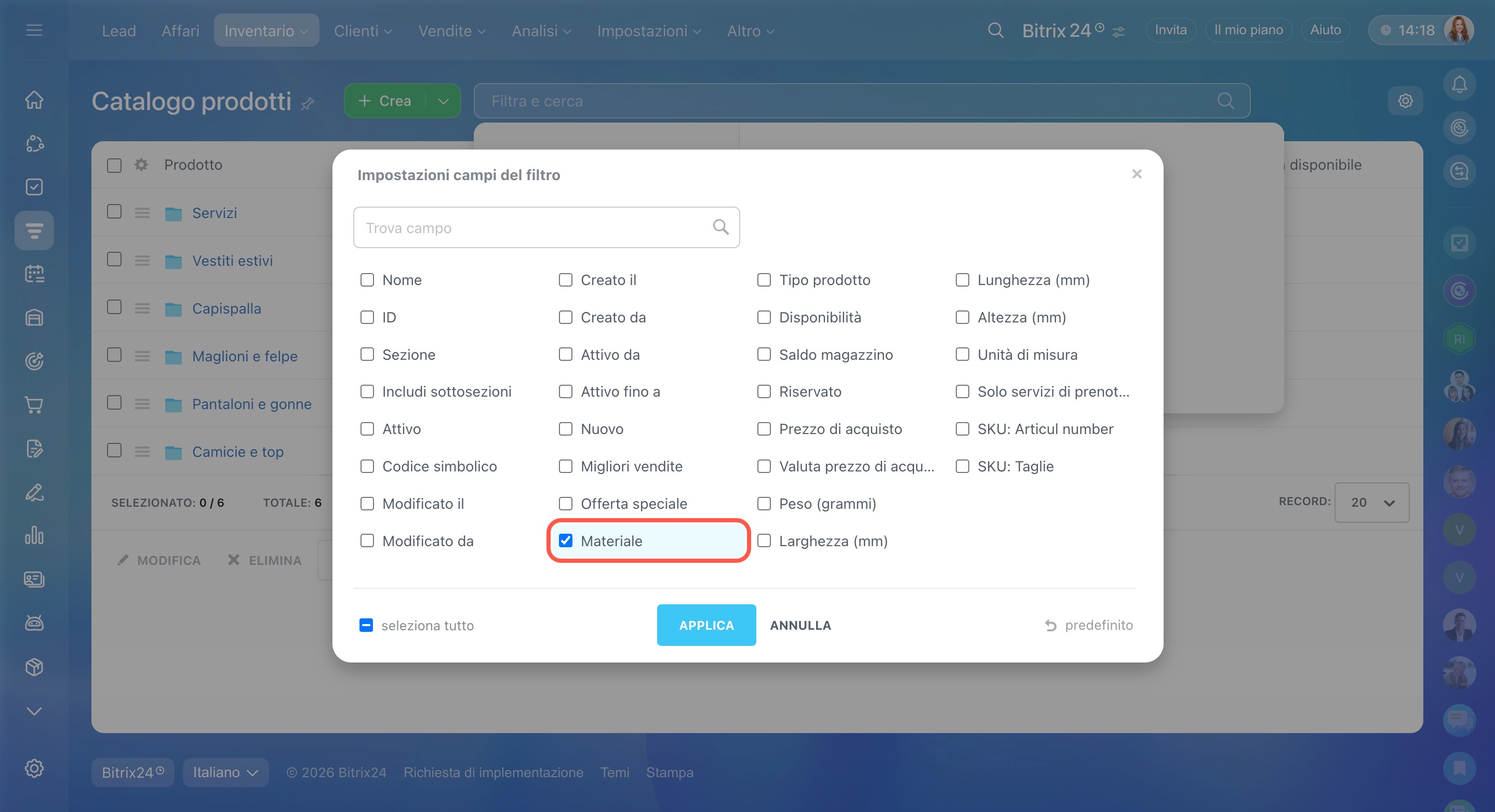Image resolution: width=1495 pixels, height=812 pixels.
Task: Open the Italiano language dropdown
Action: 225,772
